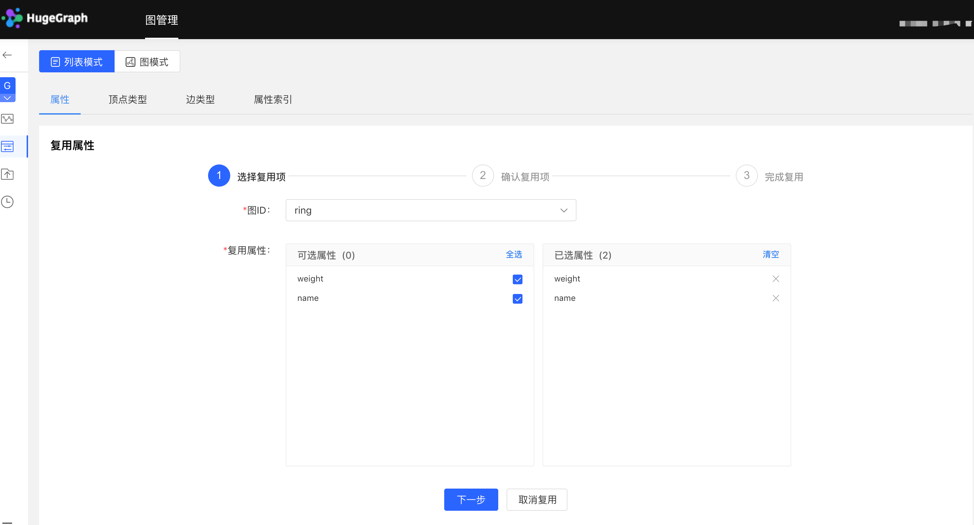Go to the 属性索引 tab

click(x=272, y=100)
